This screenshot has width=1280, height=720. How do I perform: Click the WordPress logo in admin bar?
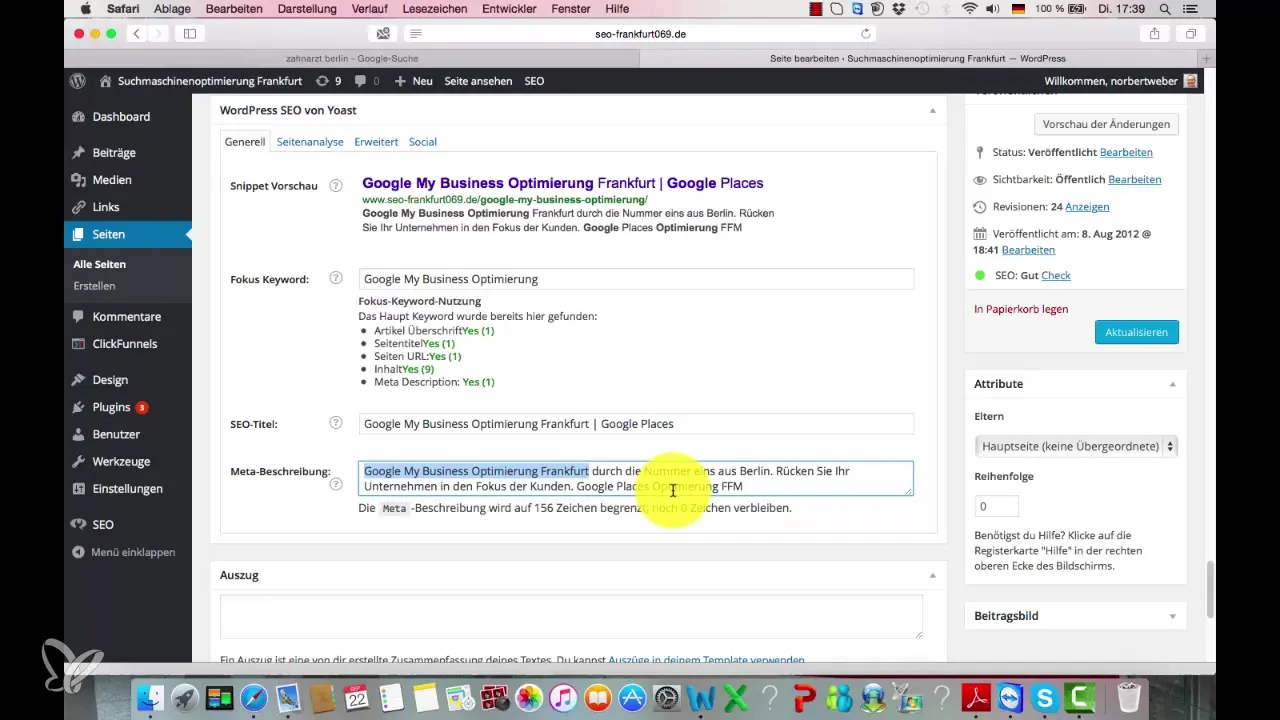click(x=78, y=81)
